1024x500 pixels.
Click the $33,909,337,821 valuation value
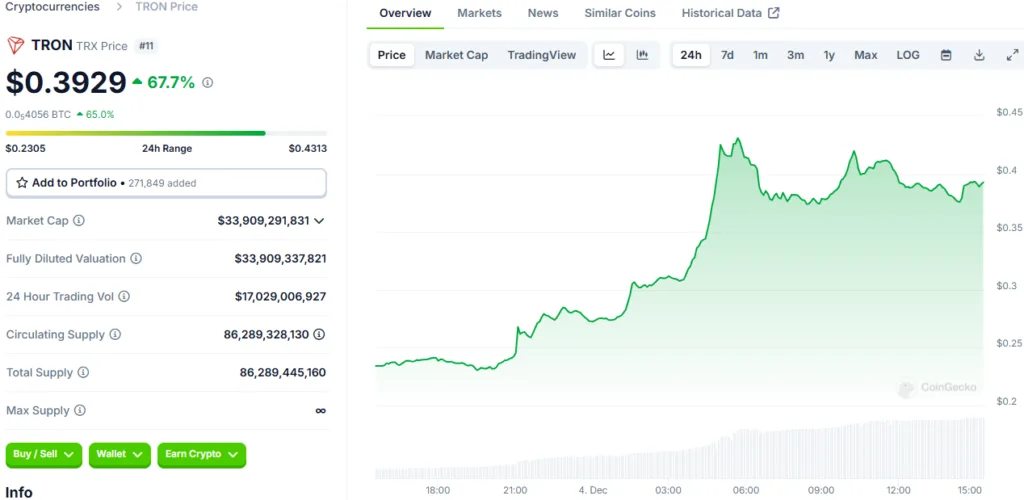(281, 258)
